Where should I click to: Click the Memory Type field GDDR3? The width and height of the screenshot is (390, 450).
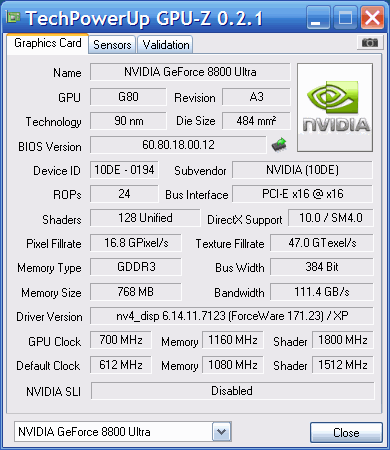136,267
